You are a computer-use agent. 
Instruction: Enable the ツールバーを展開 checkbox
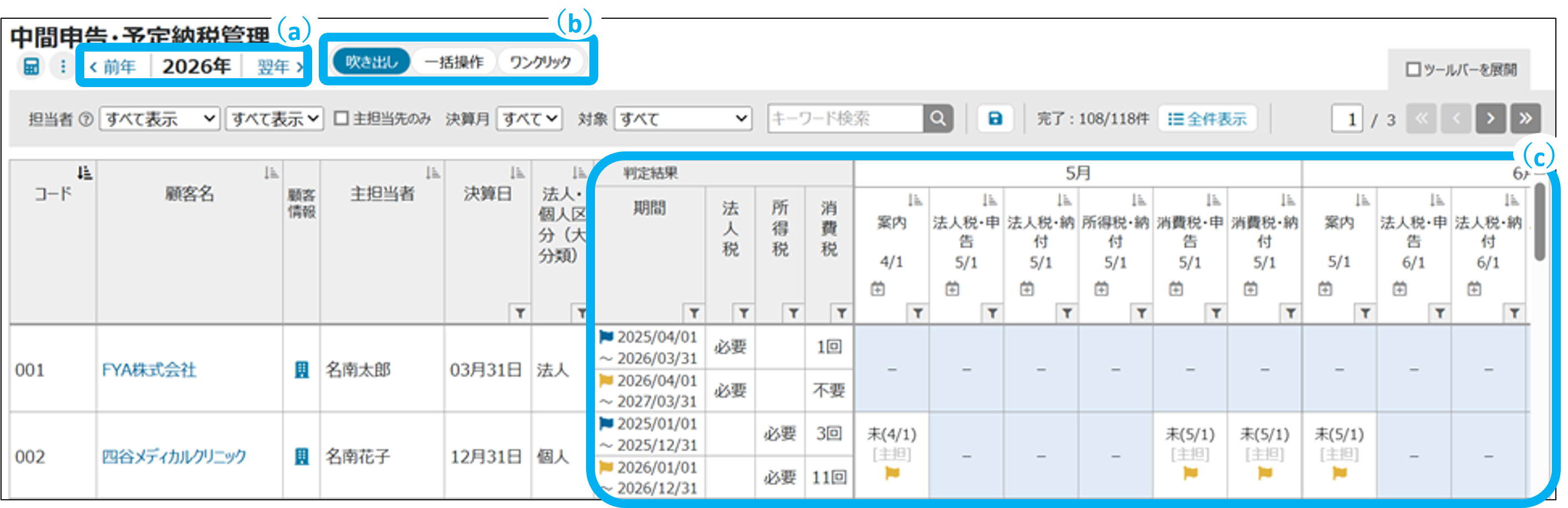click(x=1413, y=69)
